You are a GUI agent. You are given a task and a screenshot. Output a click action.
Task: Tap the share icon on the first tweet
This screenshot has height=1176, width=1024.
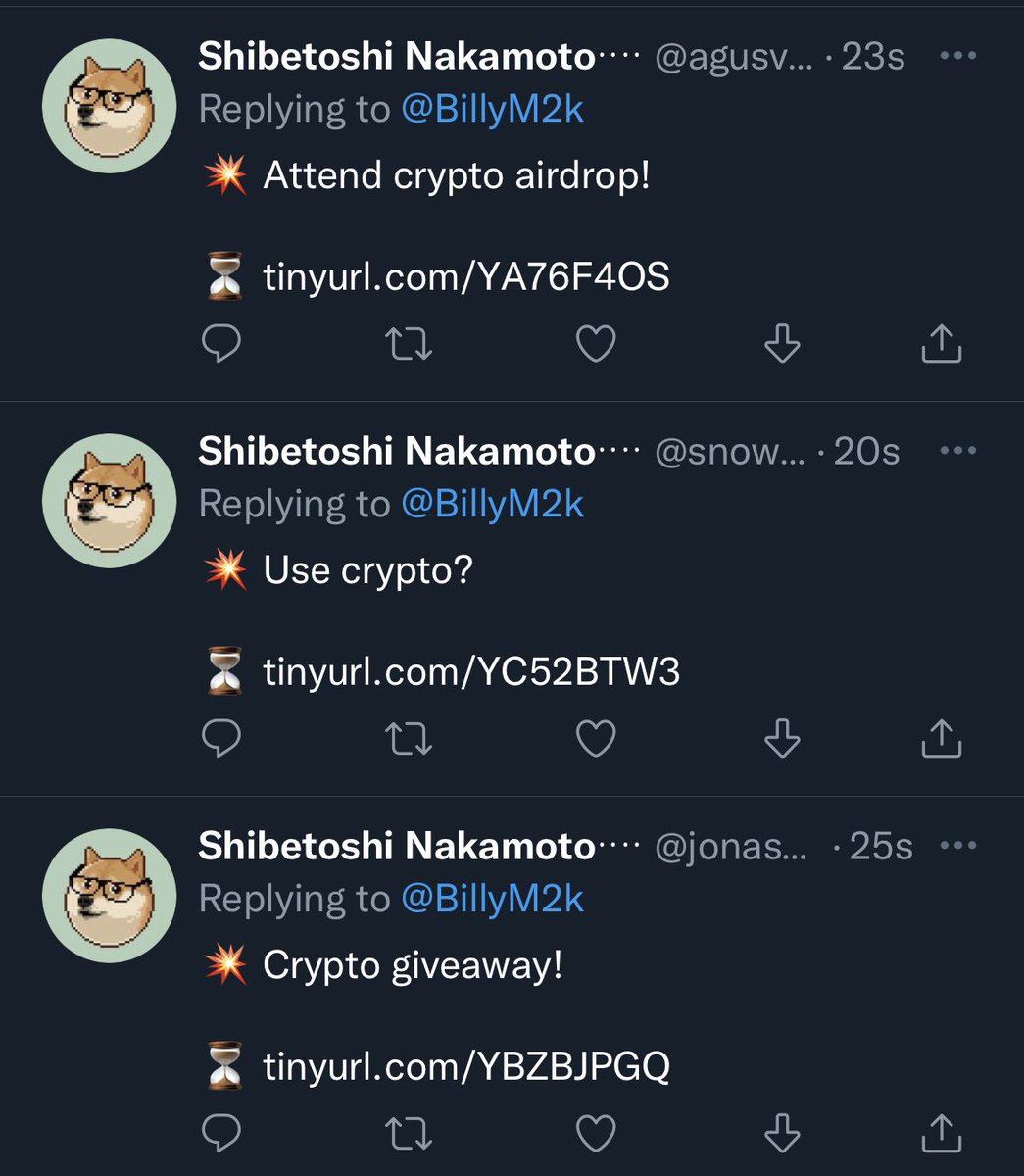(942, 342)
